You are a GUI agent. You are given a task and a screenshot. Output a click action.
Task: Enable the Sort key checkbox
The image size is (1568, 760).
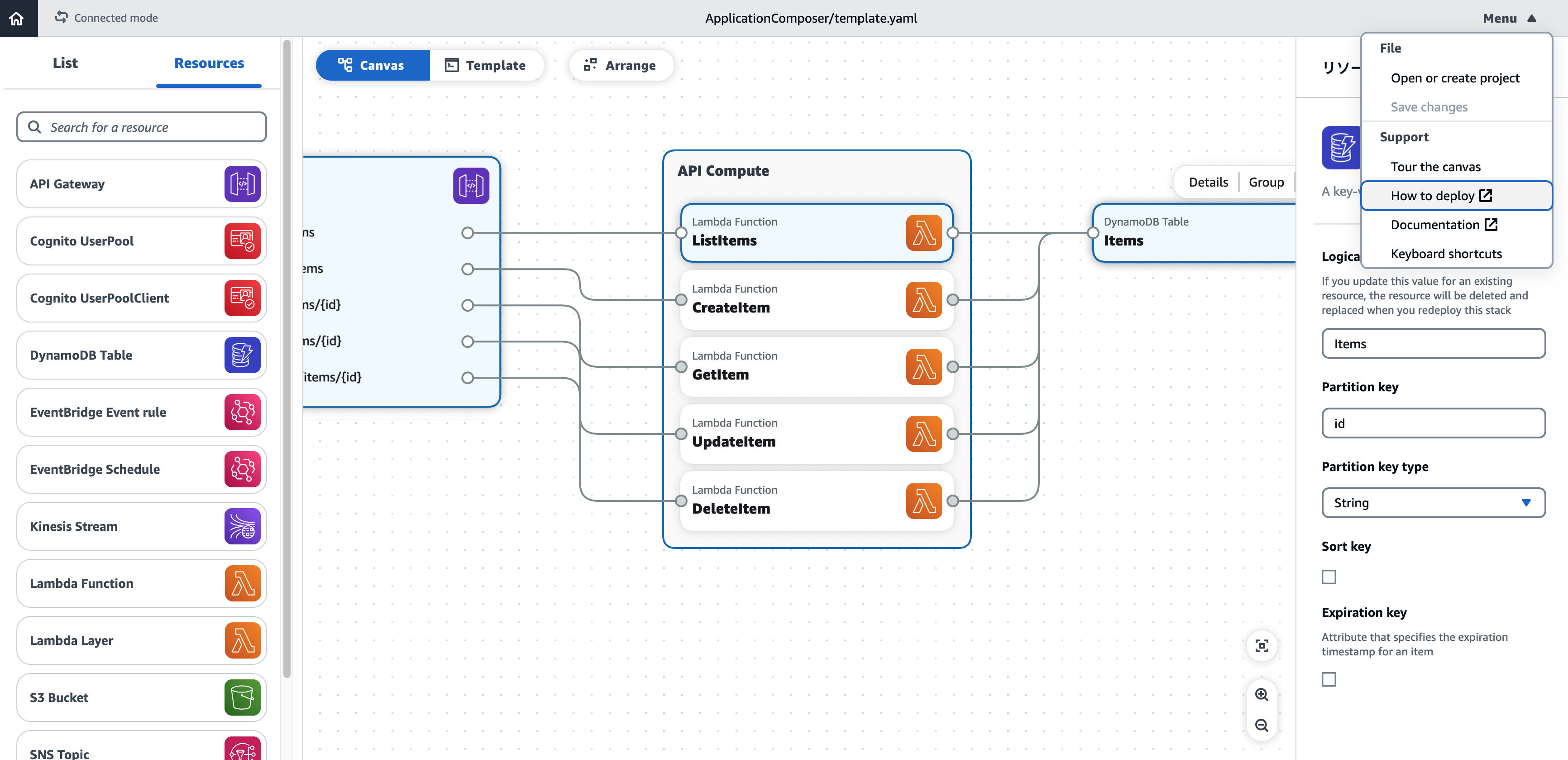[x=1329, y=577]
